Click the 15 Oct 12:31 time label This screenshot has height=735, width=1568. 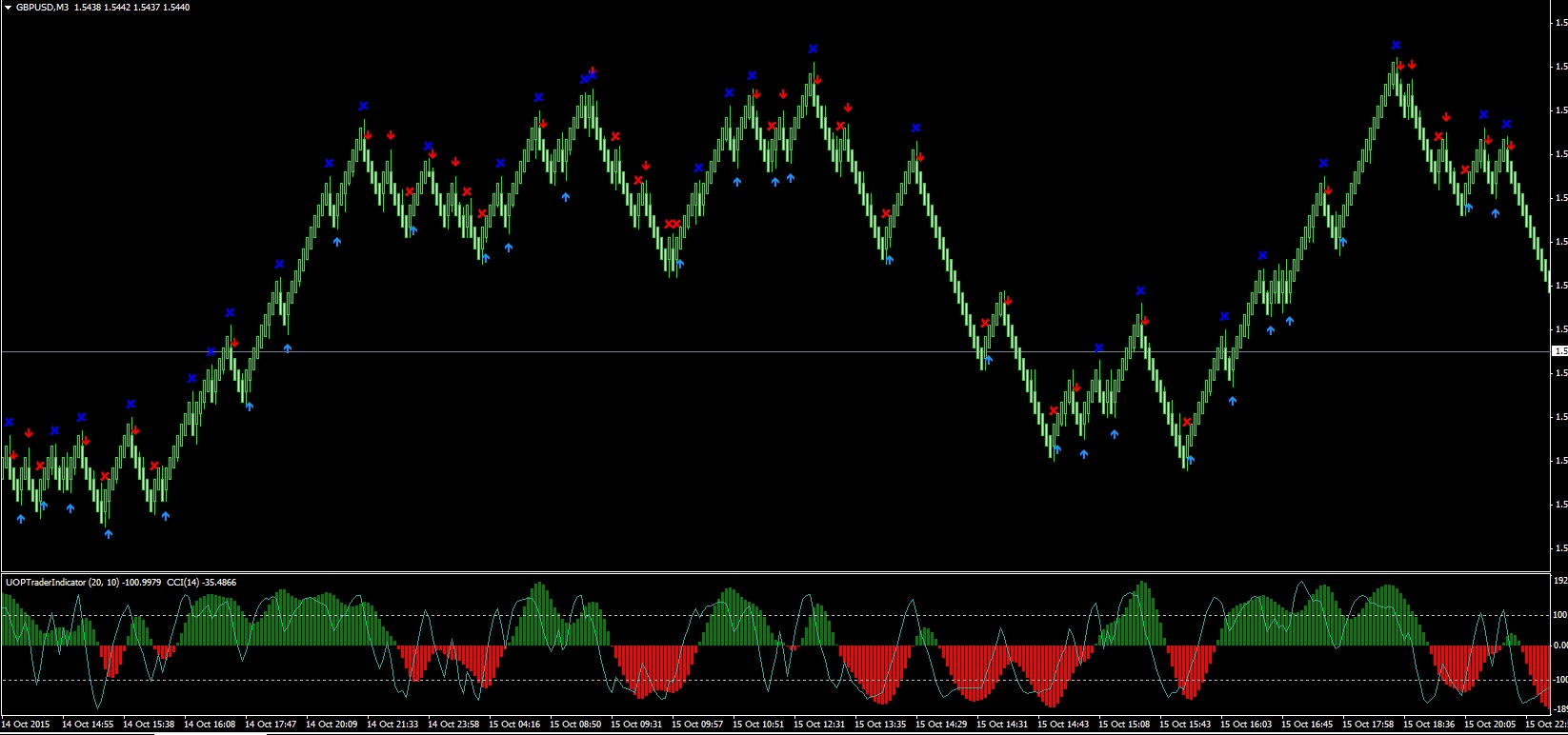819,725
